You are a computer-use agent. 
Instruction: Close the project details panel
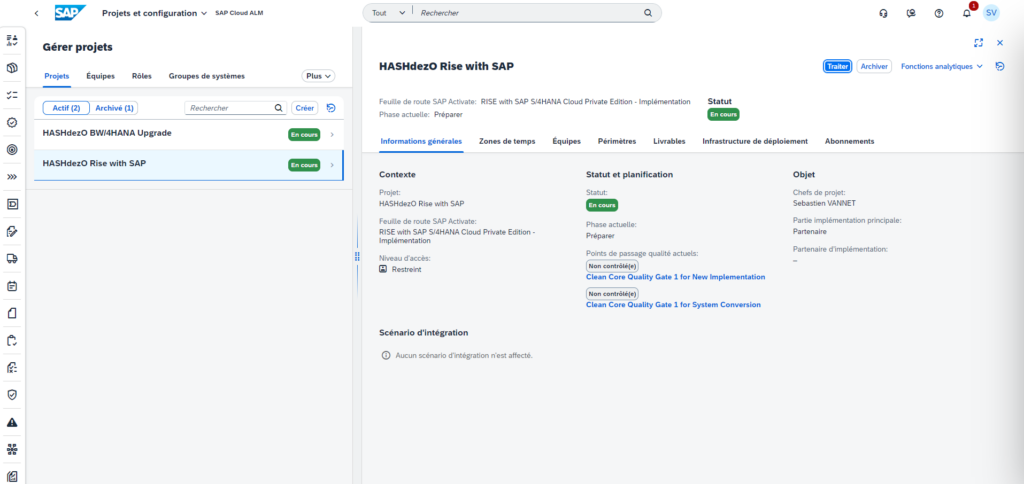1000,42
